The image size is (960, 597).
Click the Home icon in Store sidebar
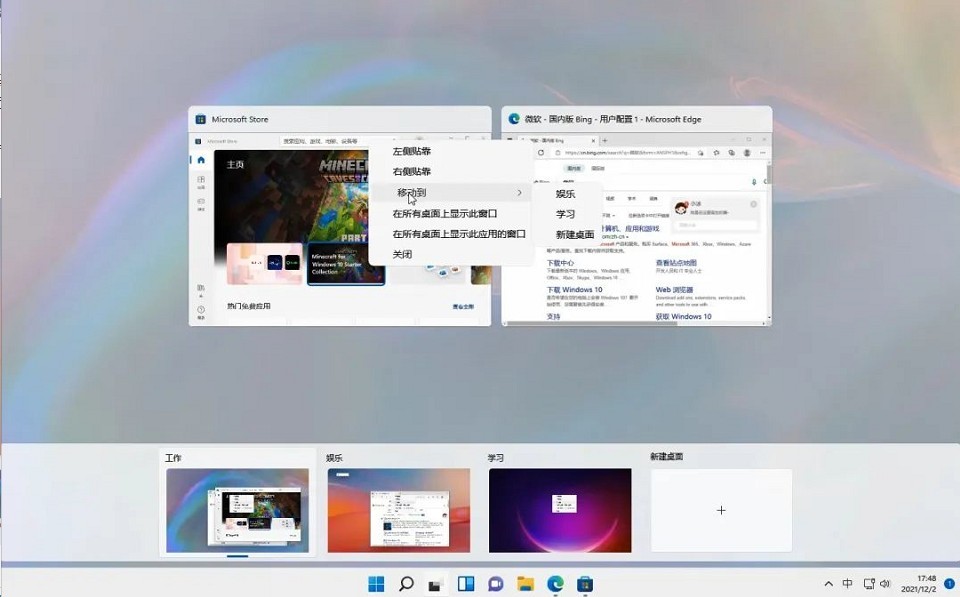coord(201,160)
